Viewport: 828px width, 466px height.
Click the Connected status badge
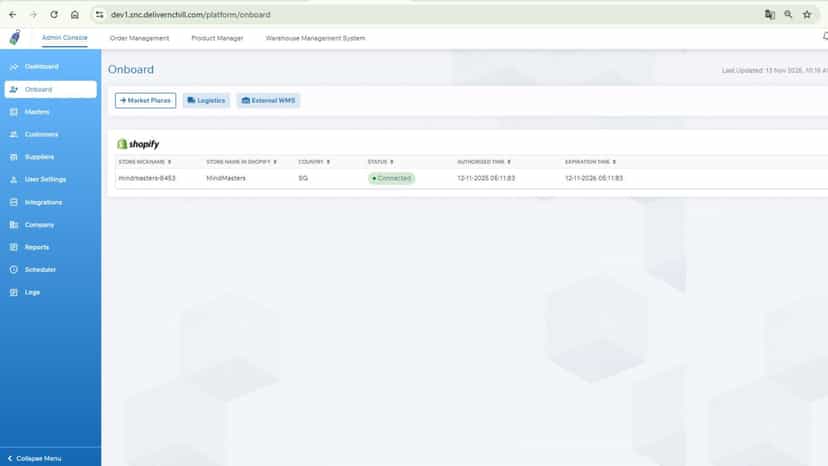391,178
